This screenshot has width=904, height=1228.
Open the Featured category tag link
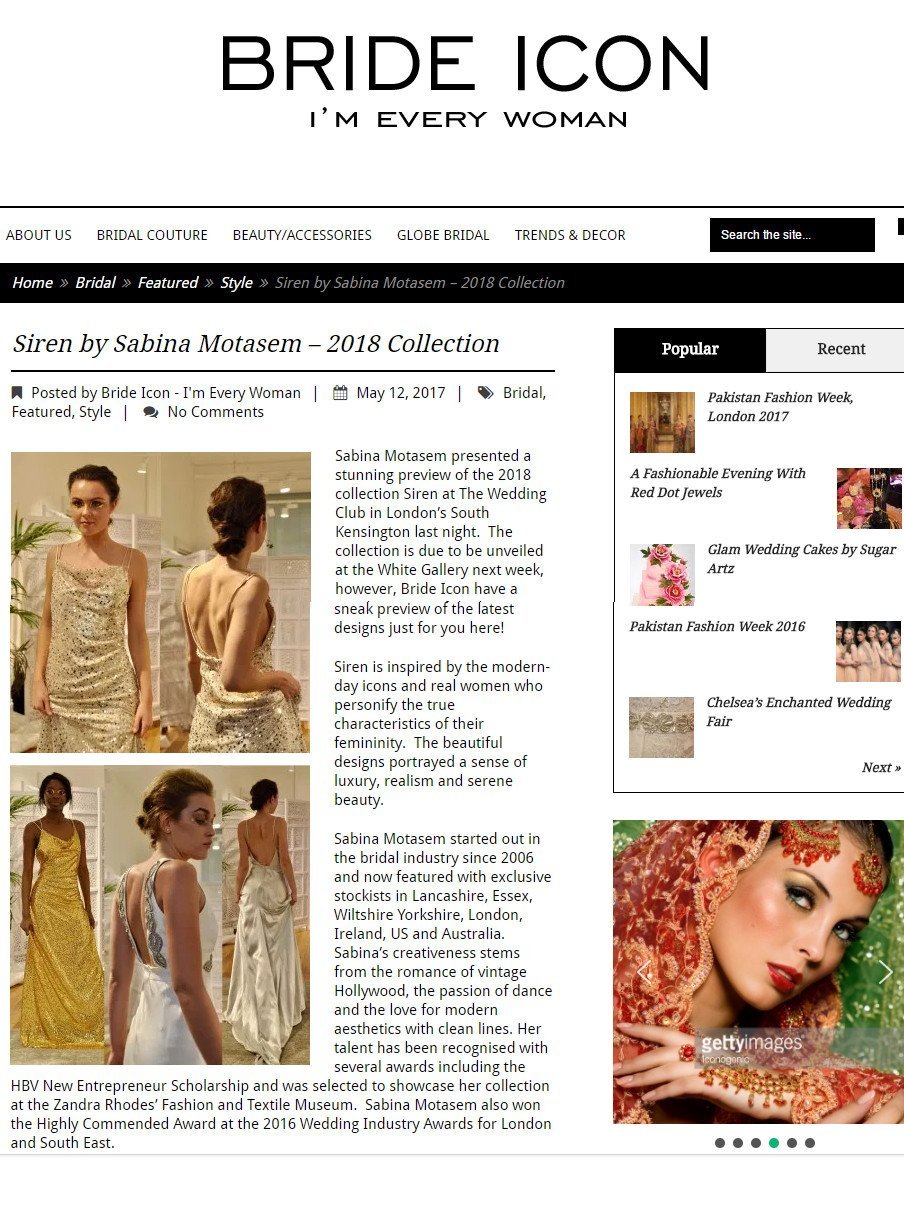40,412
